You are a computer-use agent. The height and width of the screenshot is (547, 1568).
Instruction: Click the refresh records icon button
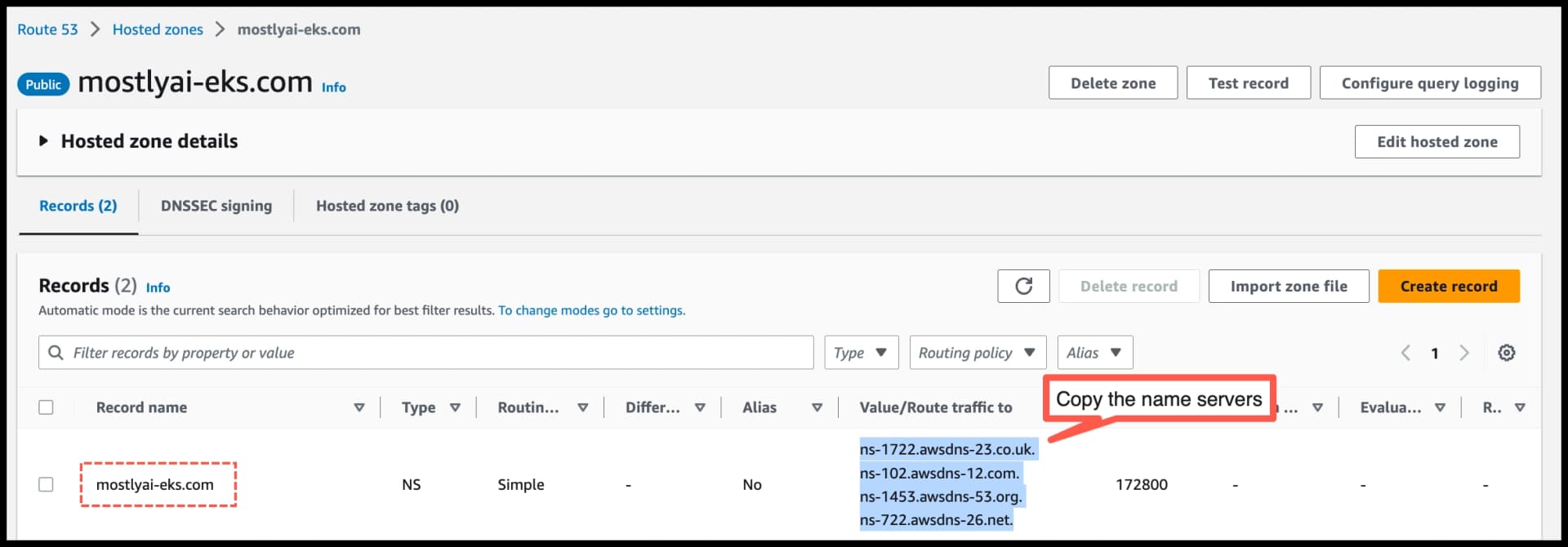[x=1023, y=286]
